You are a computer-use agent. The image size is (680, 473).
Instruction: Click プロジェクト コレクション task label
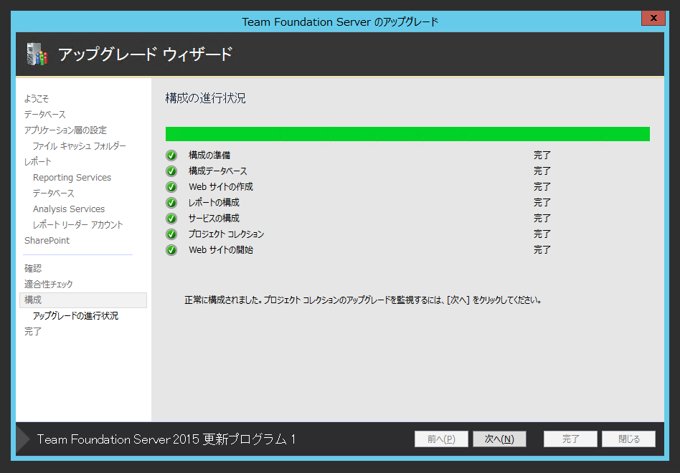pos(226,234)
